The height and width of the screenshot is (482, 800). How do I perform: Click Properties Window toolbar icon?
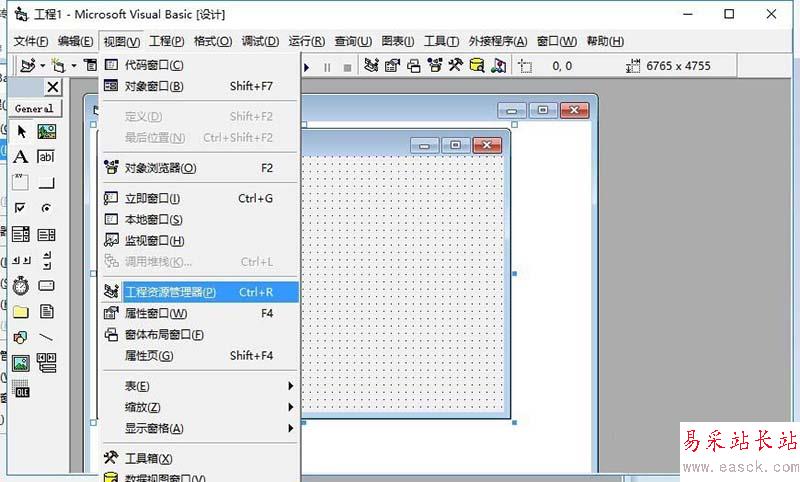[392, 66]
